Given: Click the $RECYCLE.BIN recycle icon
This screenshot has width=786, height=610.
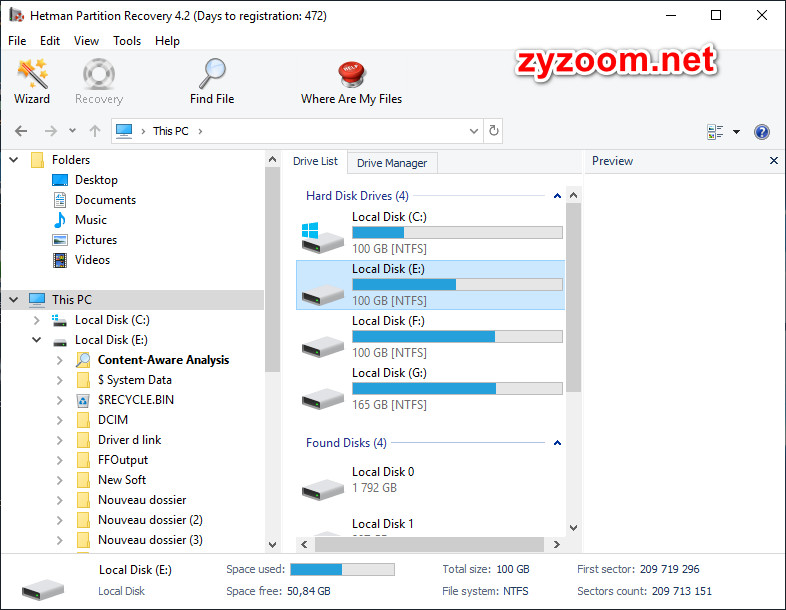Looking at the screenshot, I should pyautogui.click(x=83, y=400).
